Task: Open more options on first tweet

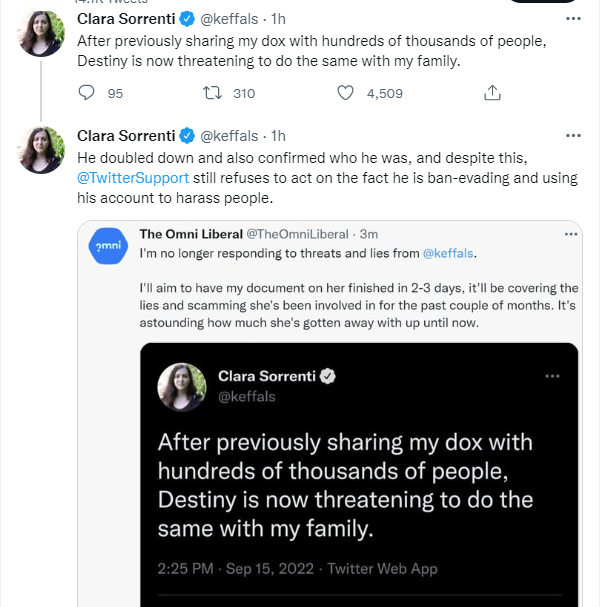Action: click(x=573, y=19)
